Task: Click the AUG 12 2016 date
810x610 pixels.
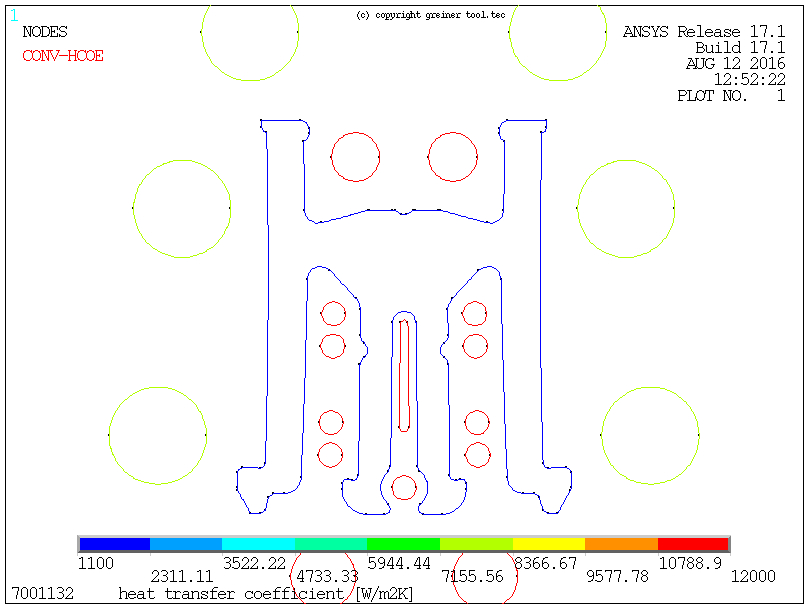Action: point(736,64)
